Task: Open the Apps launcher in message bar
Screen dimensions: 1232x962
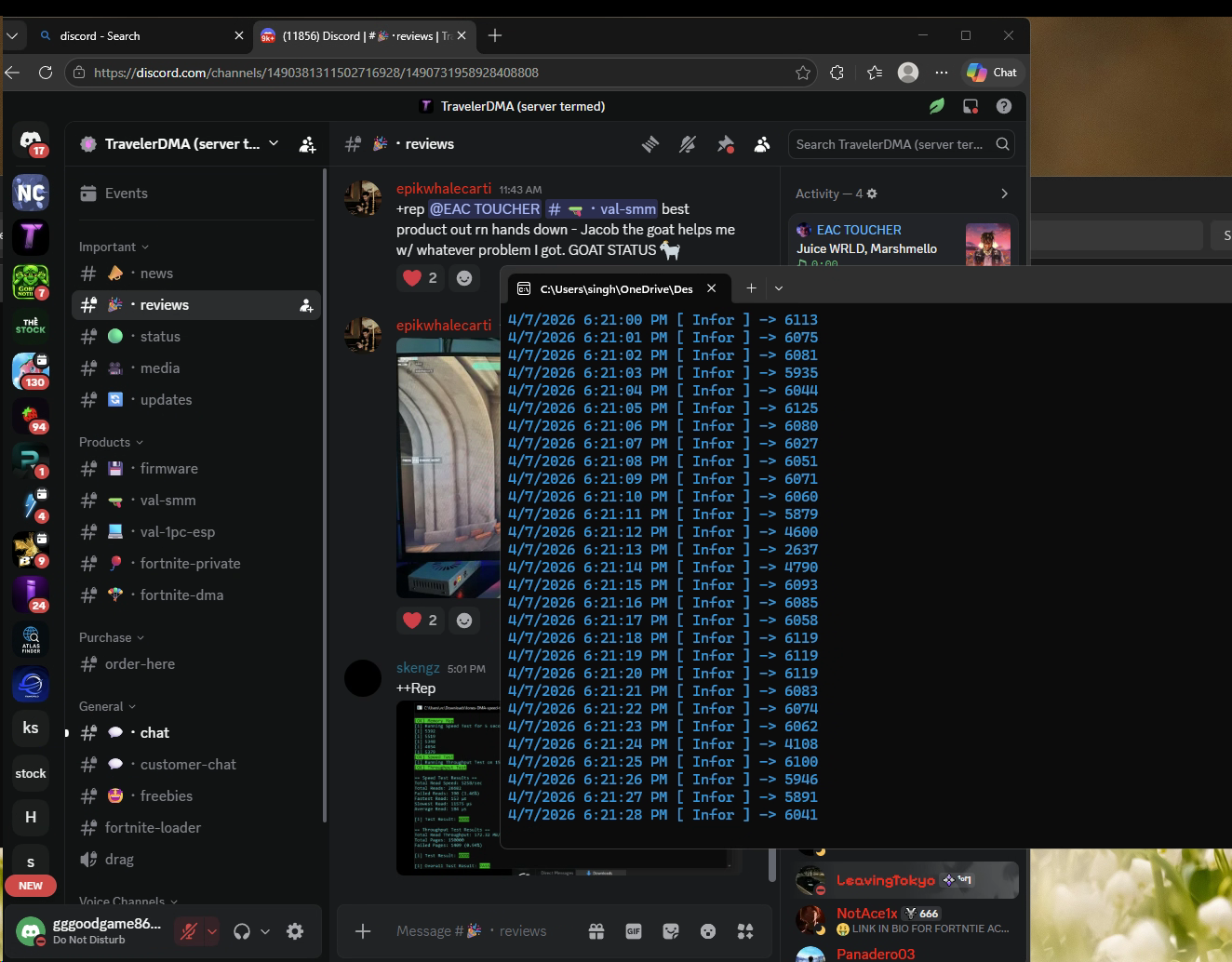Action: click(745, 931)
